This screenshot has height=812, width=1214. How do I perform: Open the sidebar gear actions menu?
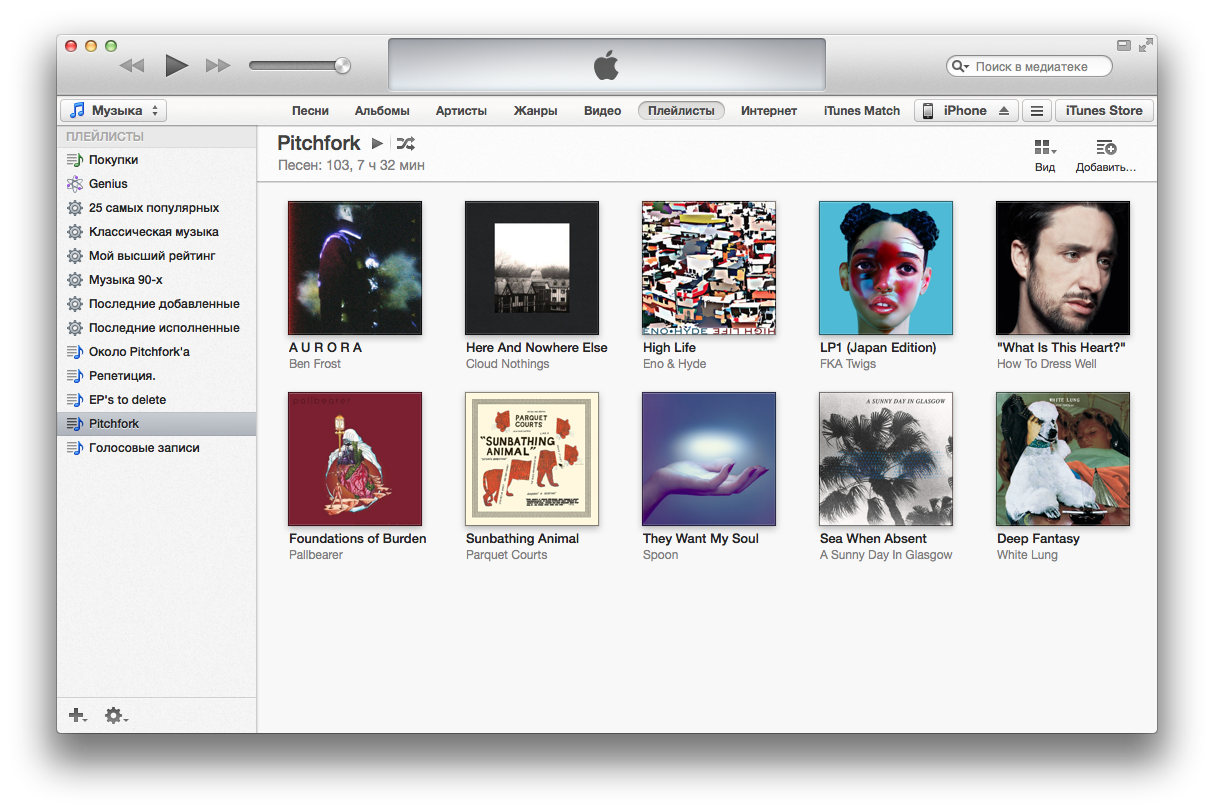pos(116,715)
